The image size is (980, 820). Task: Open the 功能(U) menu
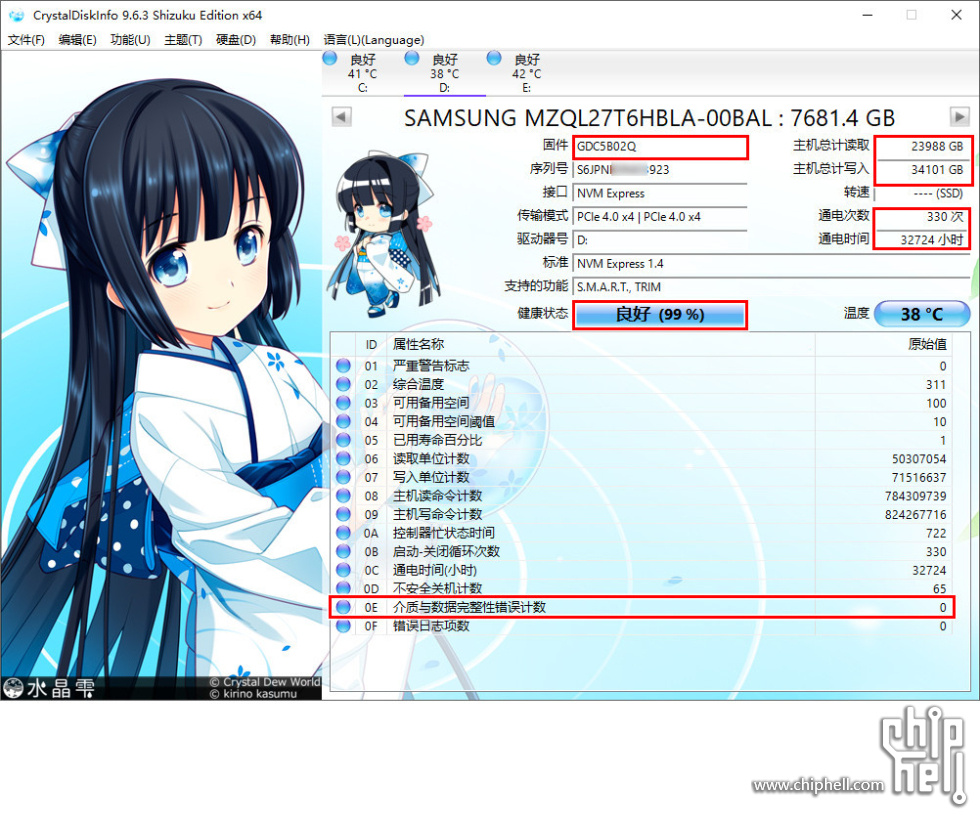(130, 40)
